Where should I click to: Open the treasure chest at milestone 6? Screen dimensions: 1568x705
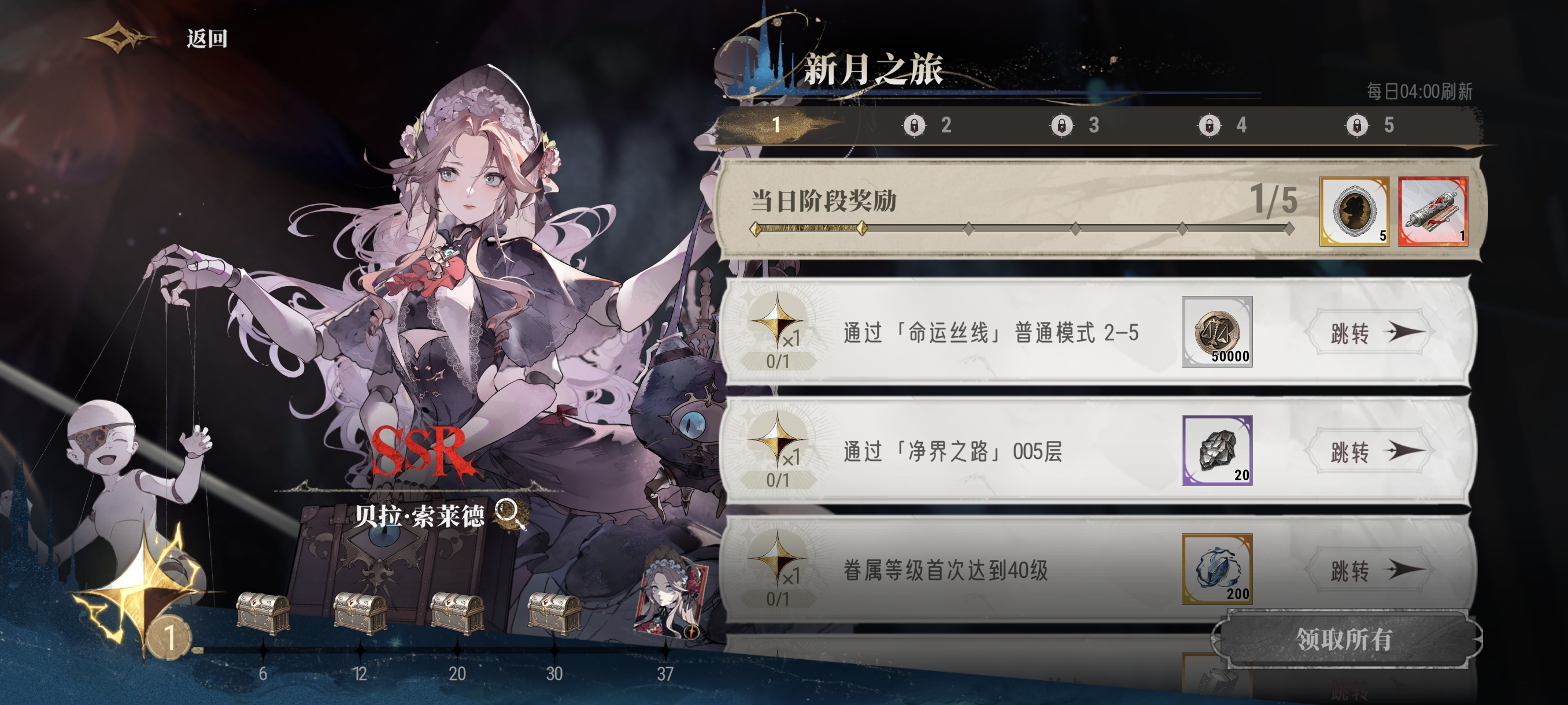pos(262,613)
